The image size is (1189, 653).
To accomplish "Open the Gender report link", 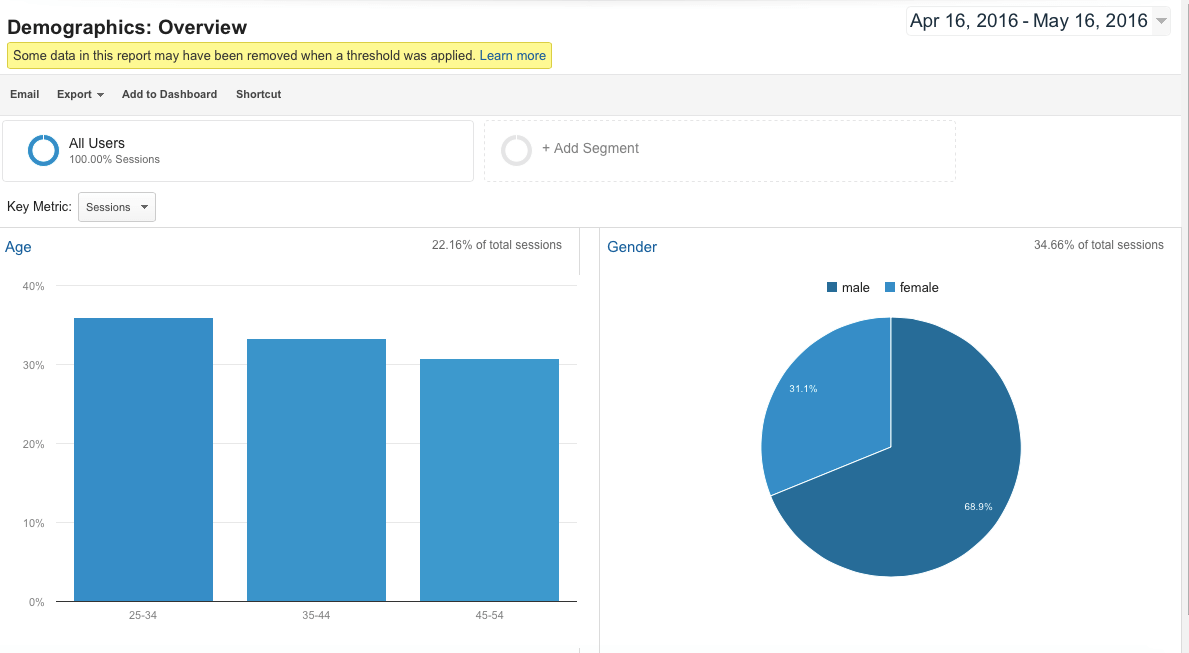I will 632,247.
